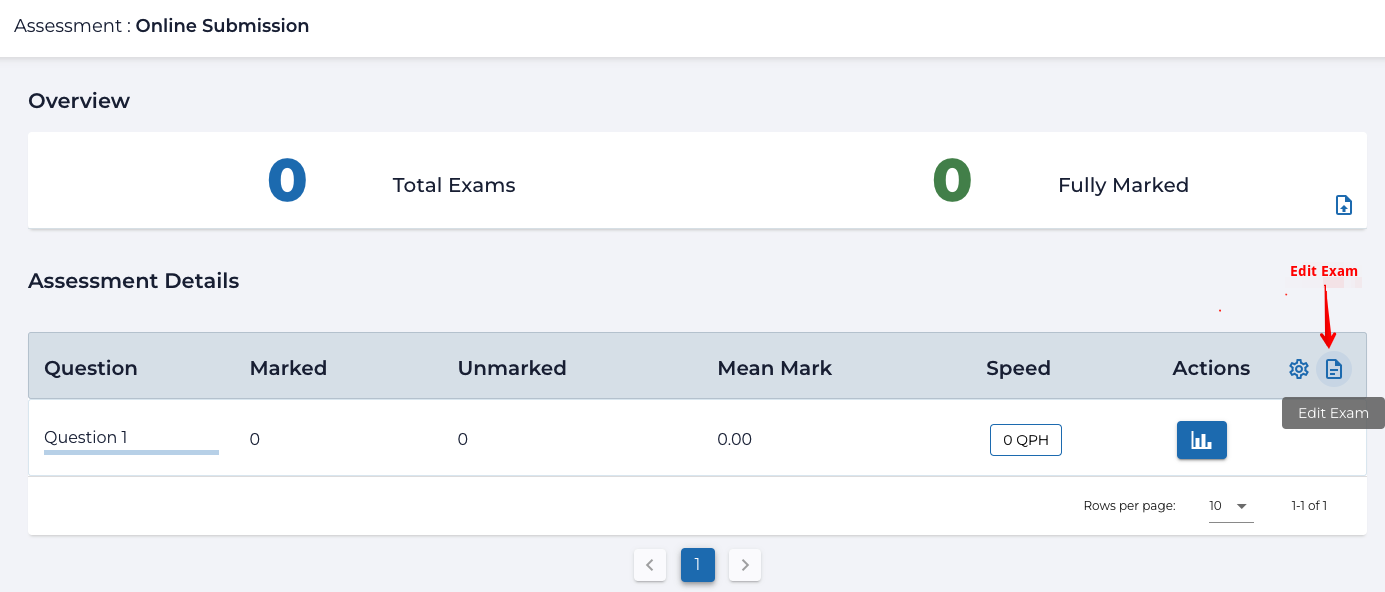
Task: Click the Question 1 progress bar
Action: (x=131, y=453)
